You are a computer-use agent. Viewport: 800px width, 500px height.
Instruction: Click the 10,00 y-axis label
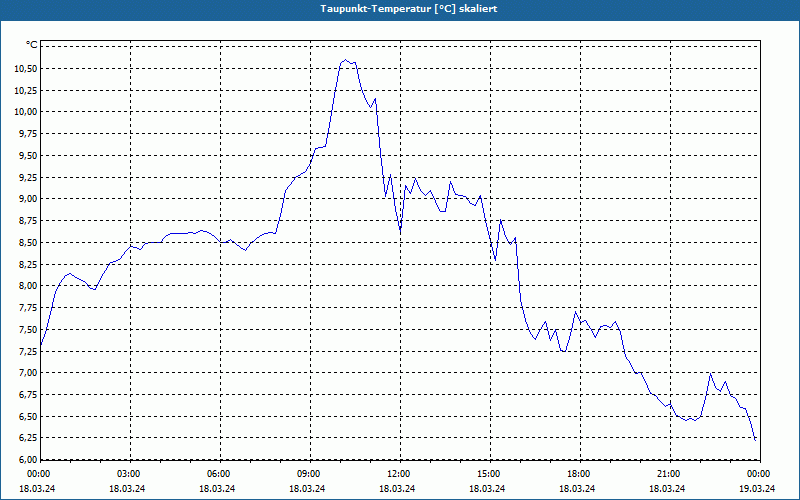[x=27, y=112]
